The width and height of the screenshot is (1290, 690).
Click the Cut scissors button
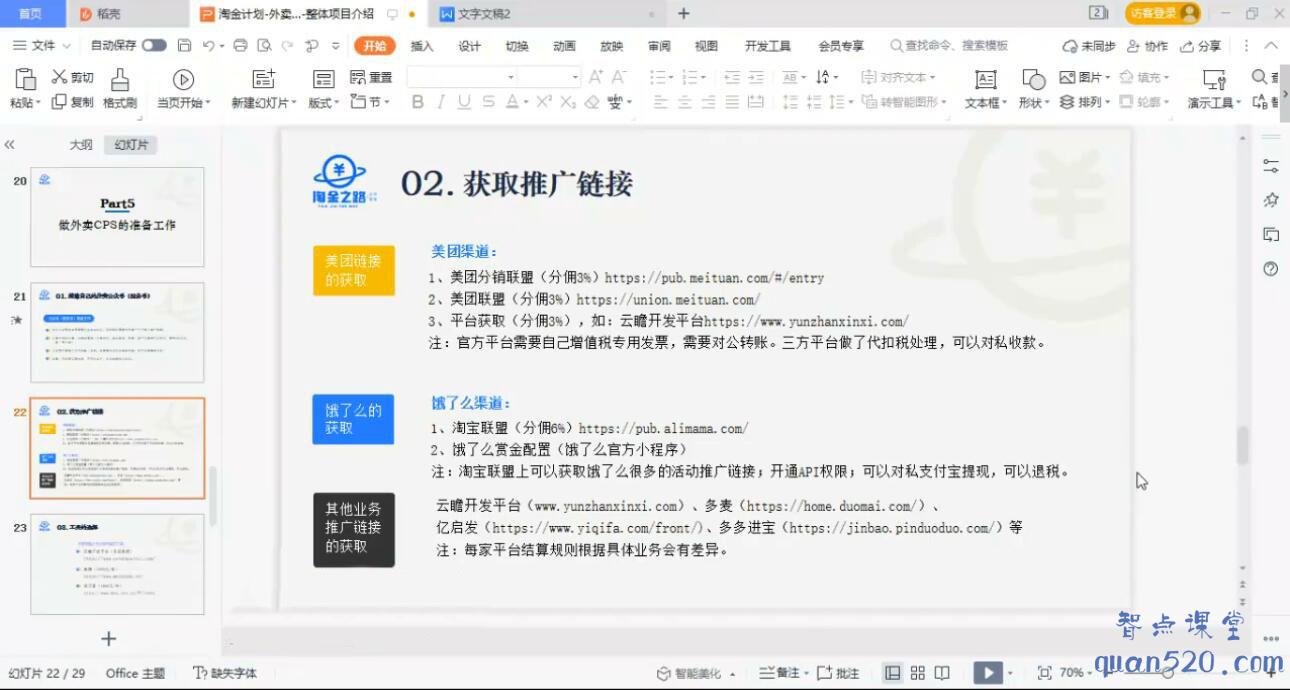(72, 77)
